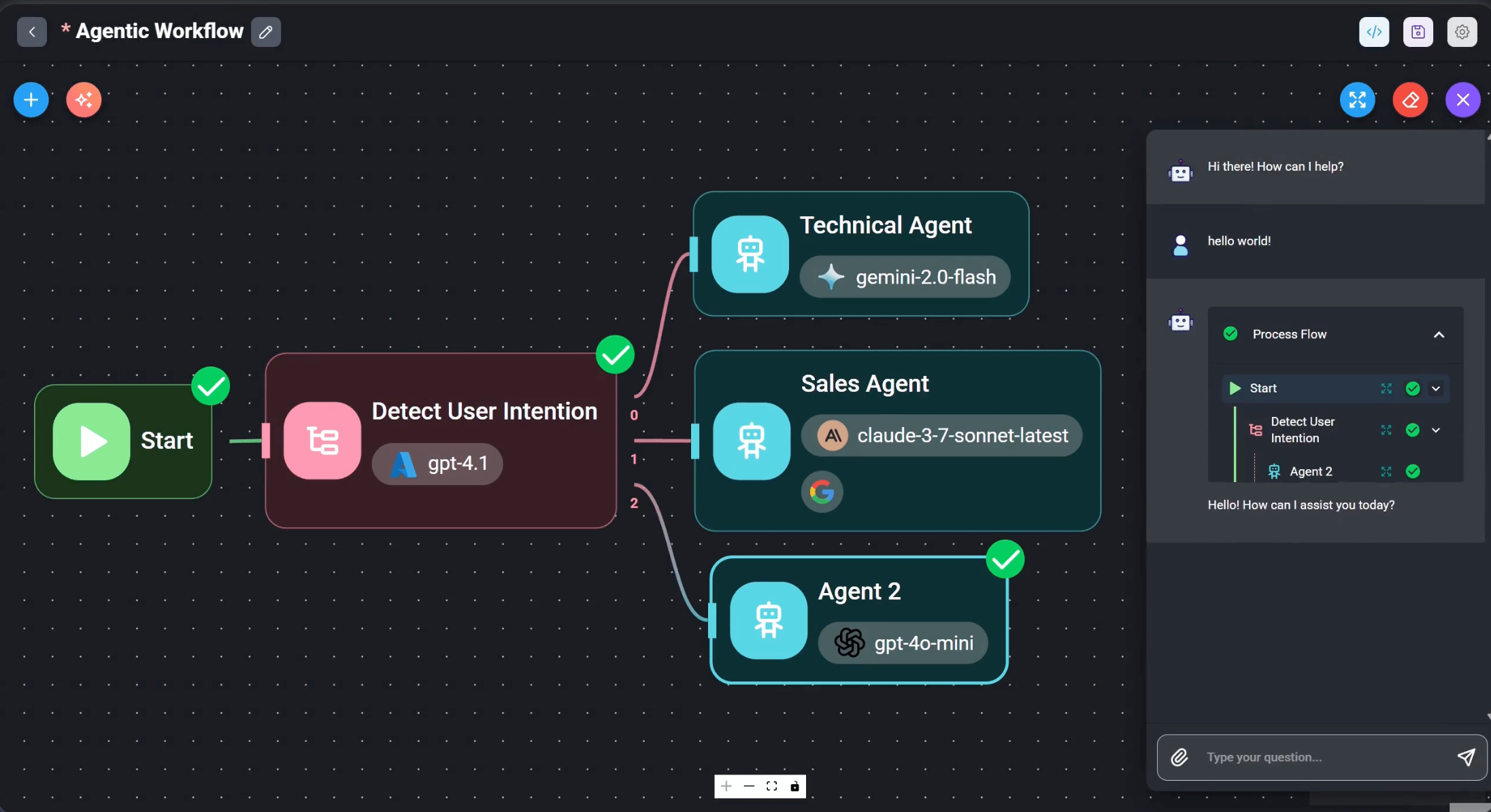The image size is (1491, 812).
Task: Expand Detect User Intention step chevron
Action: coord(1436,430)
